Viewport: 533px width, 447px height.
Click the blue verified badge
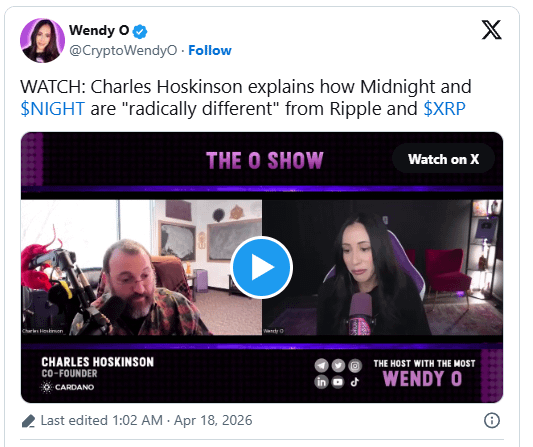[x=140, y=32]
